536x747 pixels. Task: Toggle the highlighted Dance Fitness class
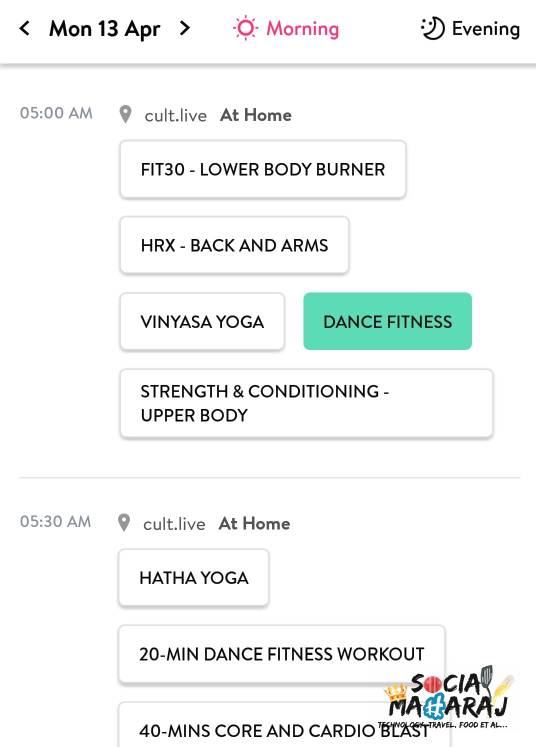point(388,322)
